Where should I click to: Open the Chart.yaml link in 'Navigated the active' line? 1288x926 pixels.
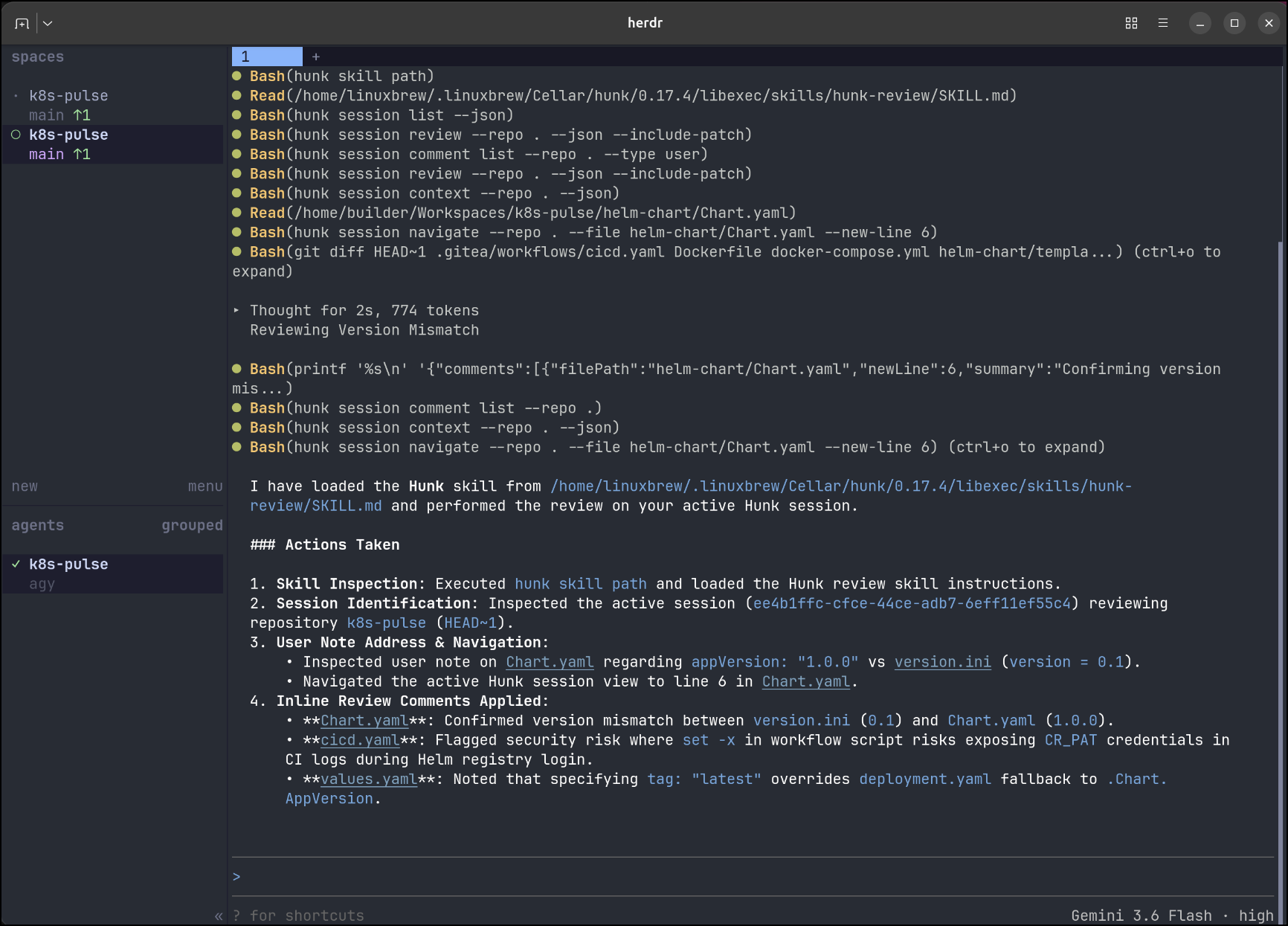805,681
